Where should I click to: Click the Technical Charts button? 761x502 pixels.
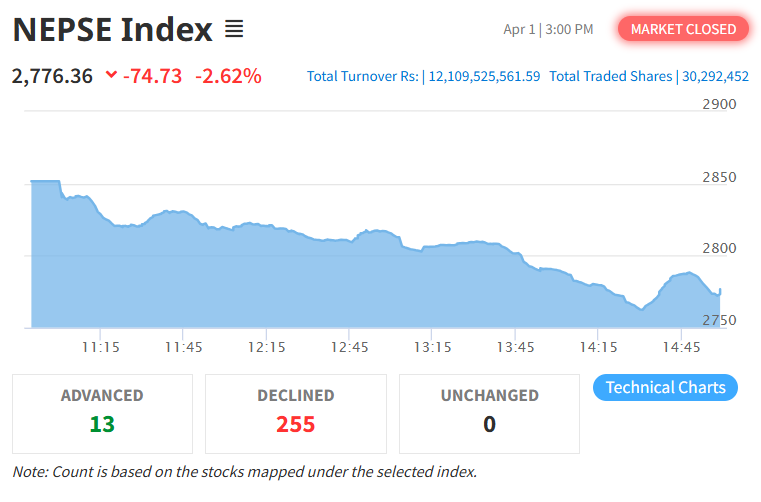click(x=665, y=387)
